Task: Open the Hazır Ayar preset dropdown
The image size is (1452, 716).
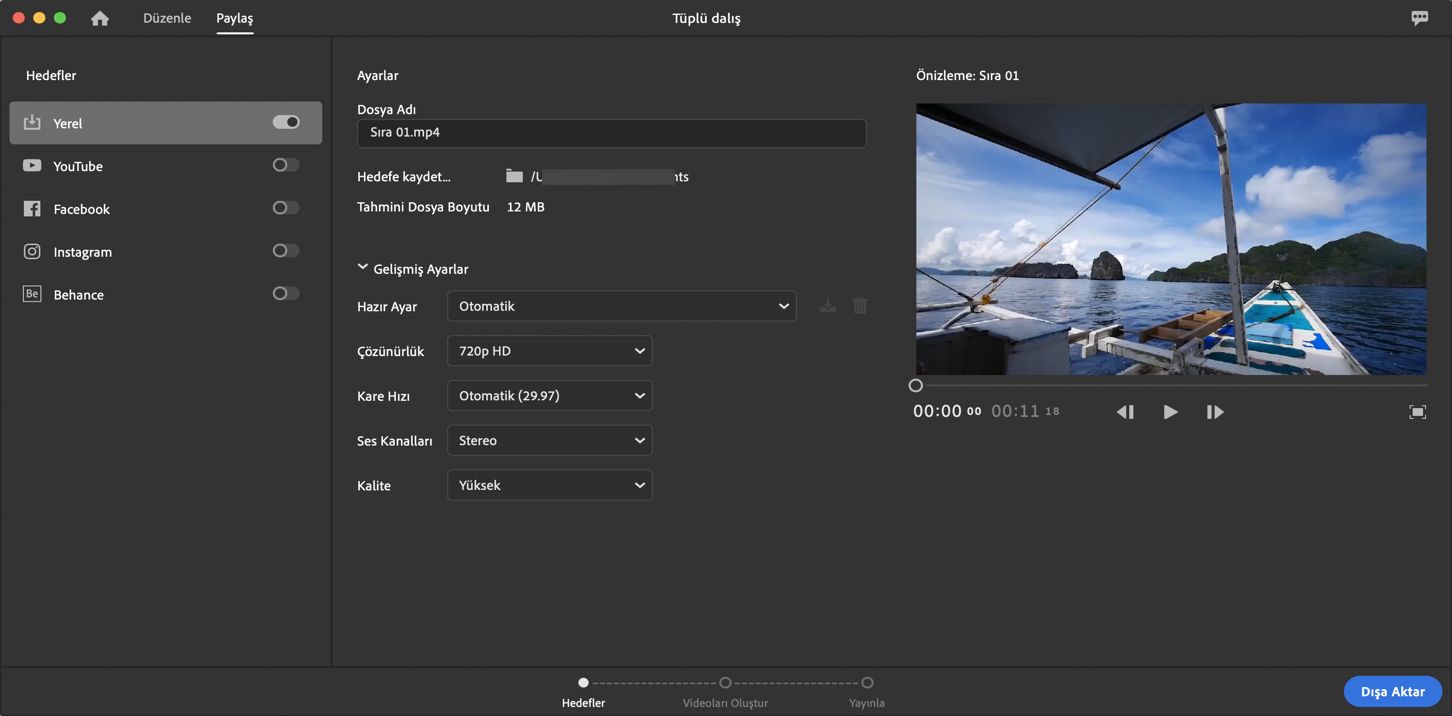Action: pos(621,306)
